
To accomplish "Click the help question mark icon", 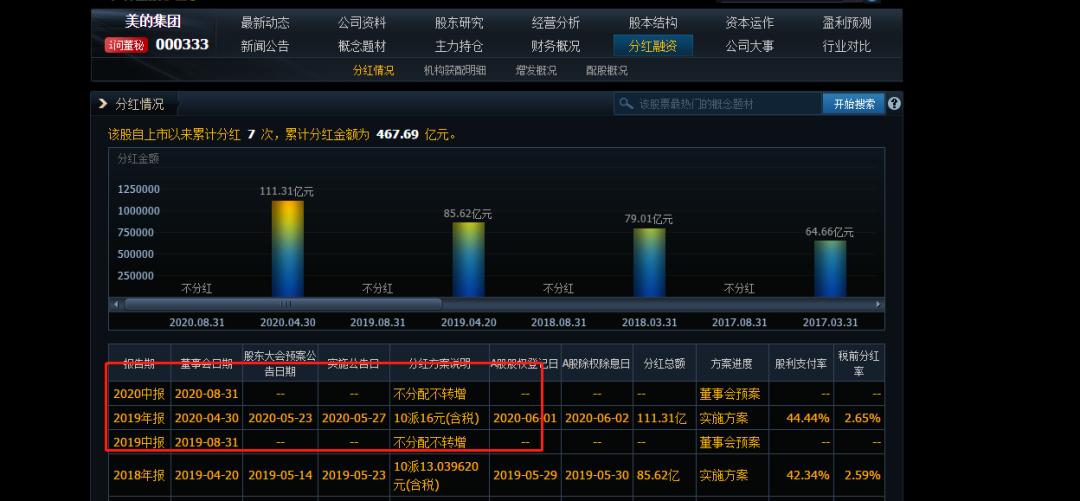I will (x=894, y=104).
